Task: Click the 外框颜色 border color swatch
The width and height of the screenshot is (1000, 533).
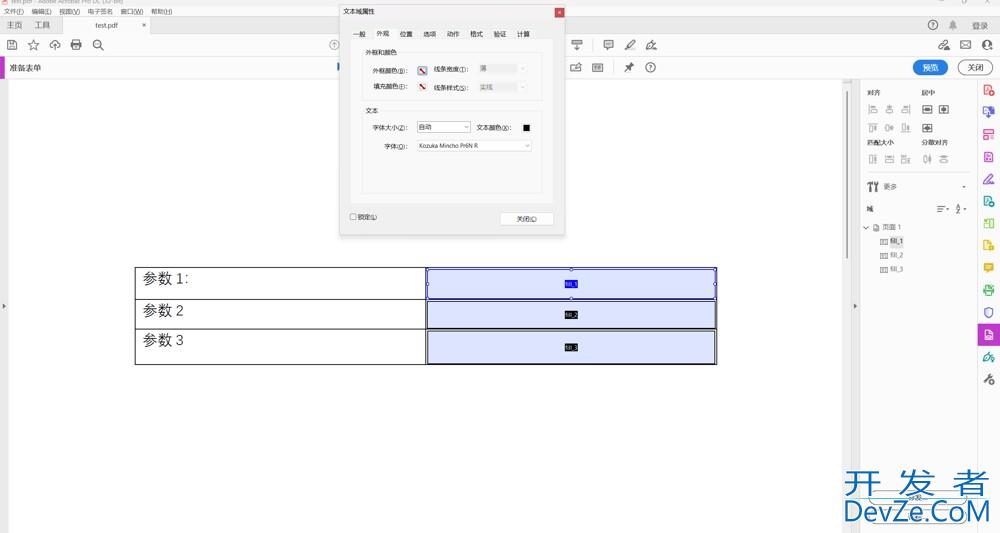Action: [422, 70]
